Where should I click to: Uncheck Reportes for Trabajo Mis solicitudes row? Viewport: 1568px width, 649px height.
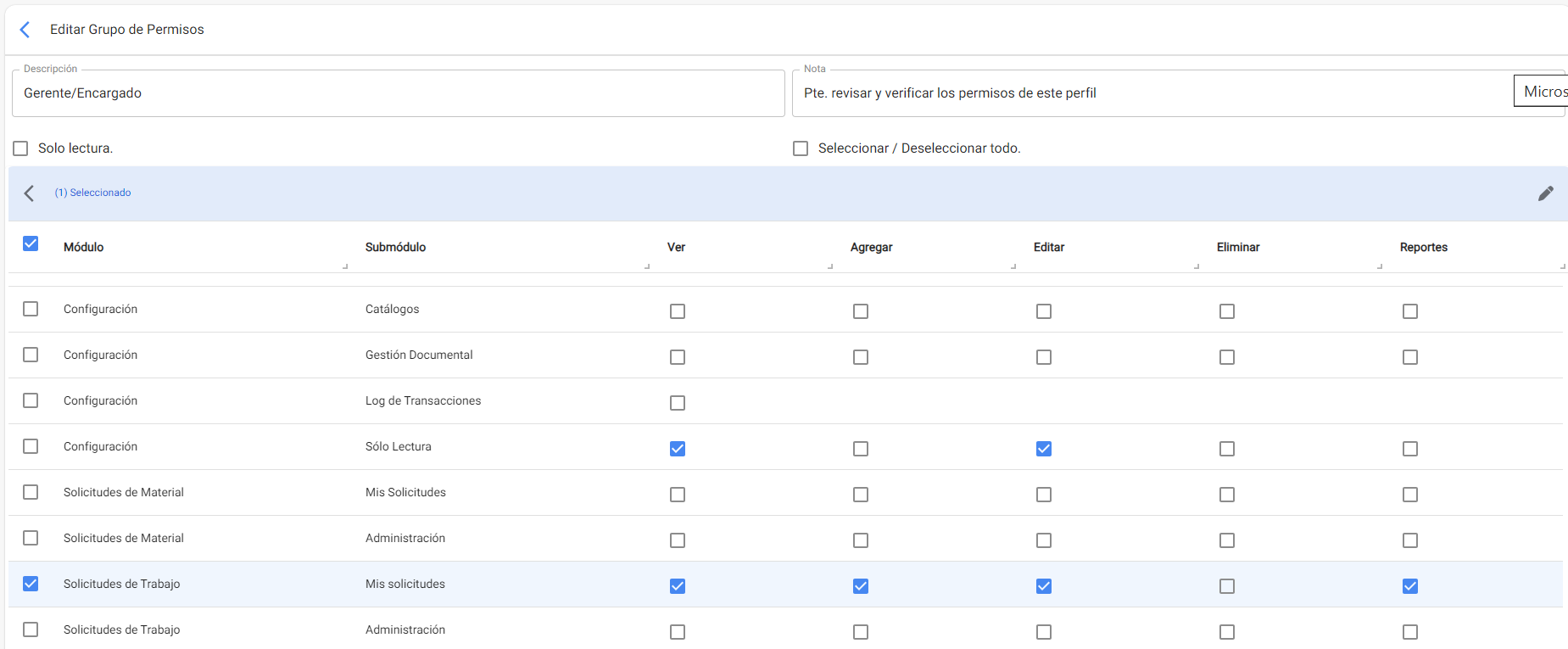1410,586
